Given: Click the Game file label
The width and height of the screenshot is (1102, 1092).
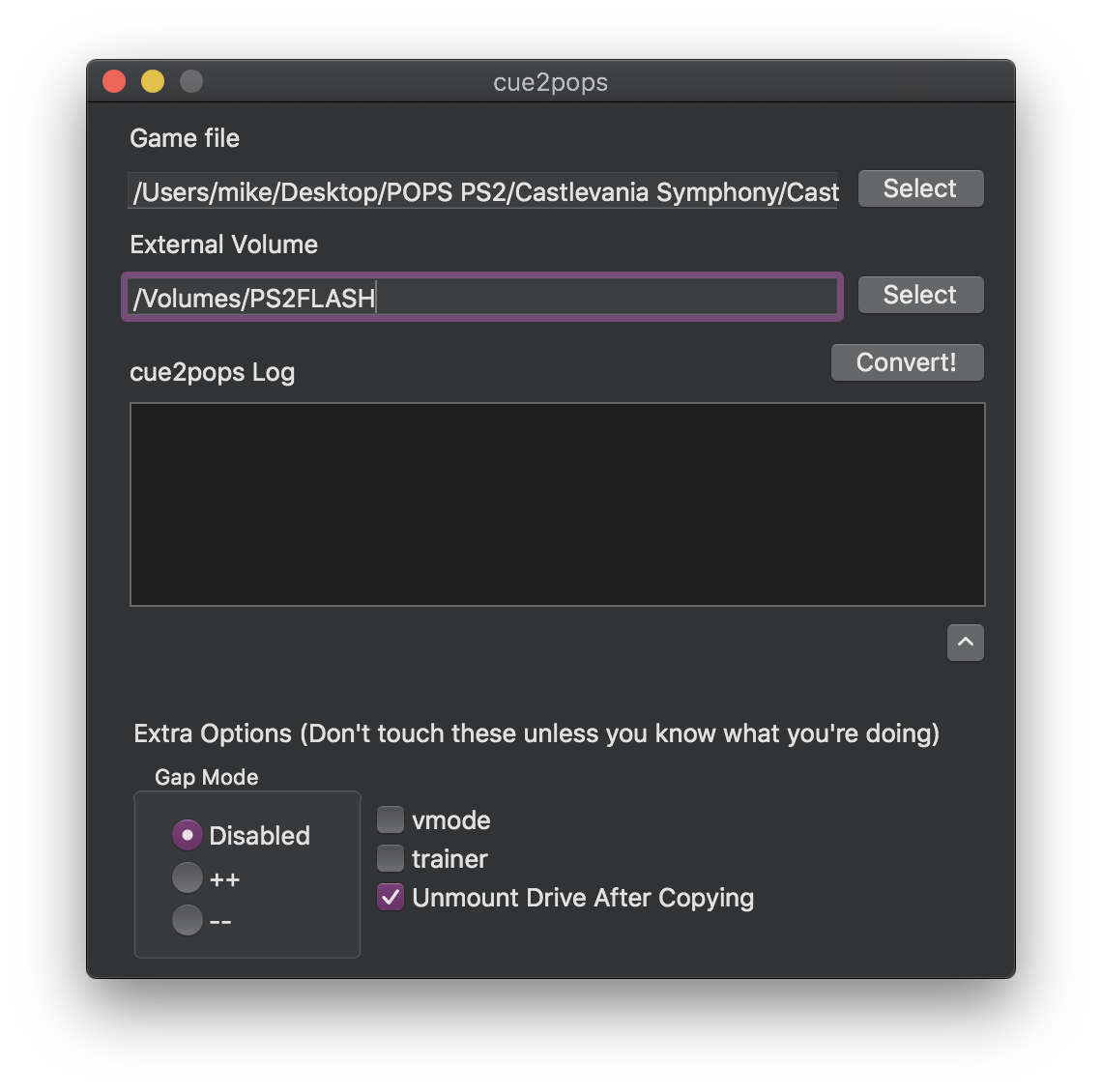Looking at the screenshot, I should pyautogui.click(x=184, y=138).
